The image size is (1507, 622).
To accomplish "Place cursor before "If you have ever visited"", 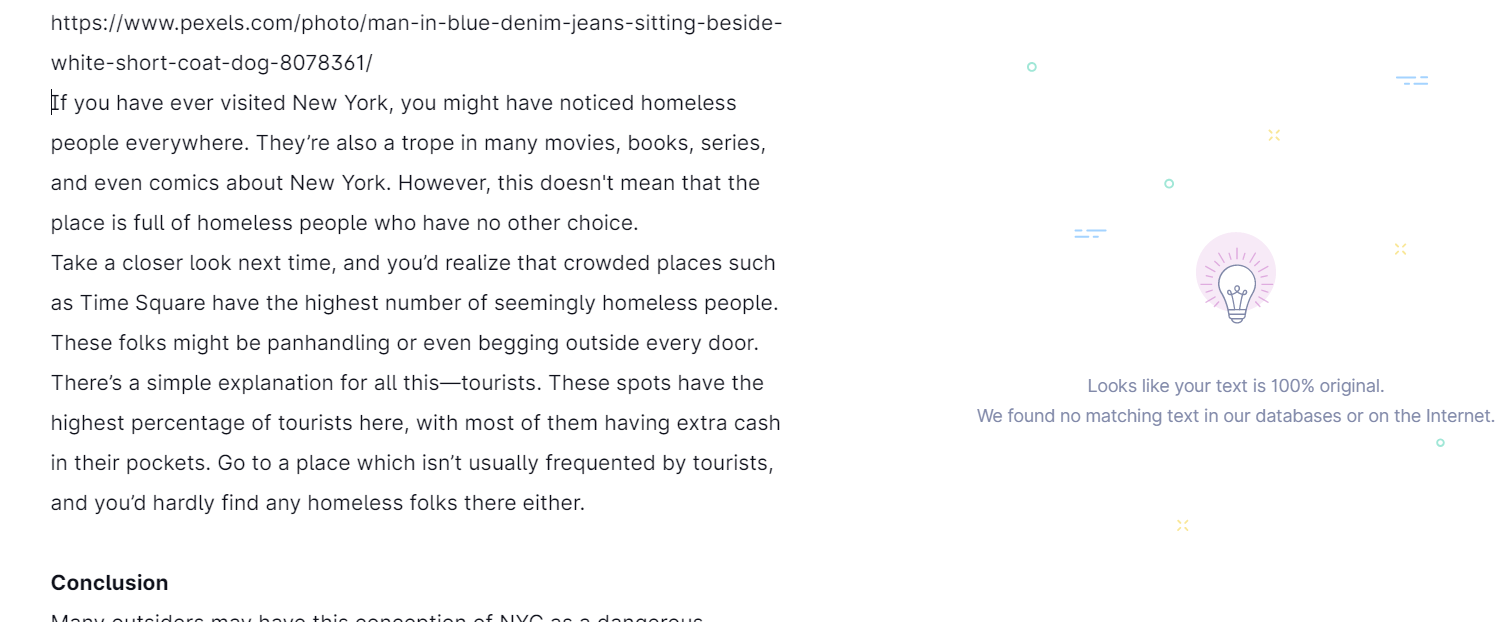I will click(x=52, y=103).
